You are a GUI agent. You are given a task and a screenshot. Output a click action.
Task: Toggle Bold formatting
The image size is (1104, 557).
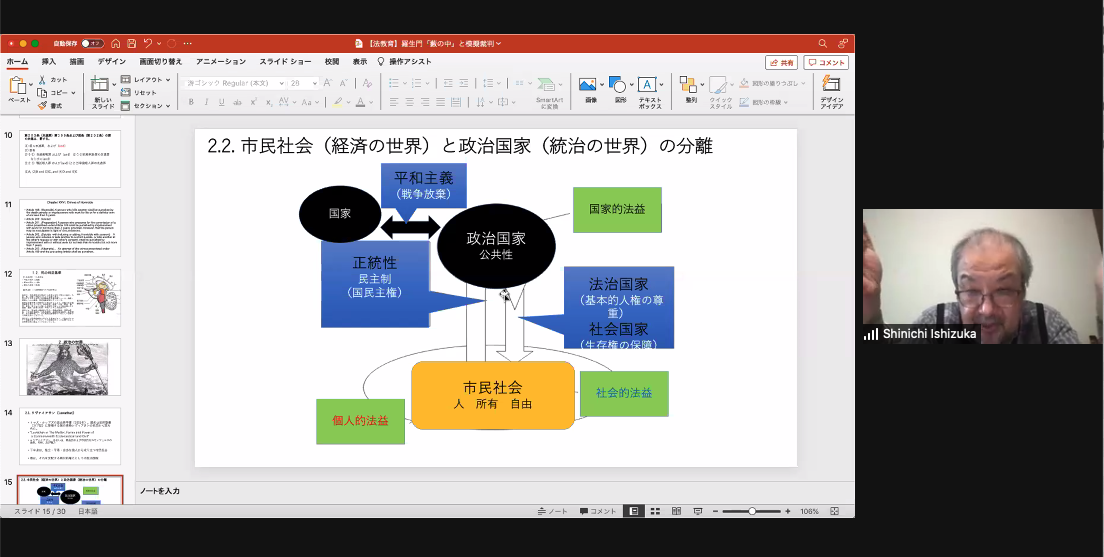[191, 102]
